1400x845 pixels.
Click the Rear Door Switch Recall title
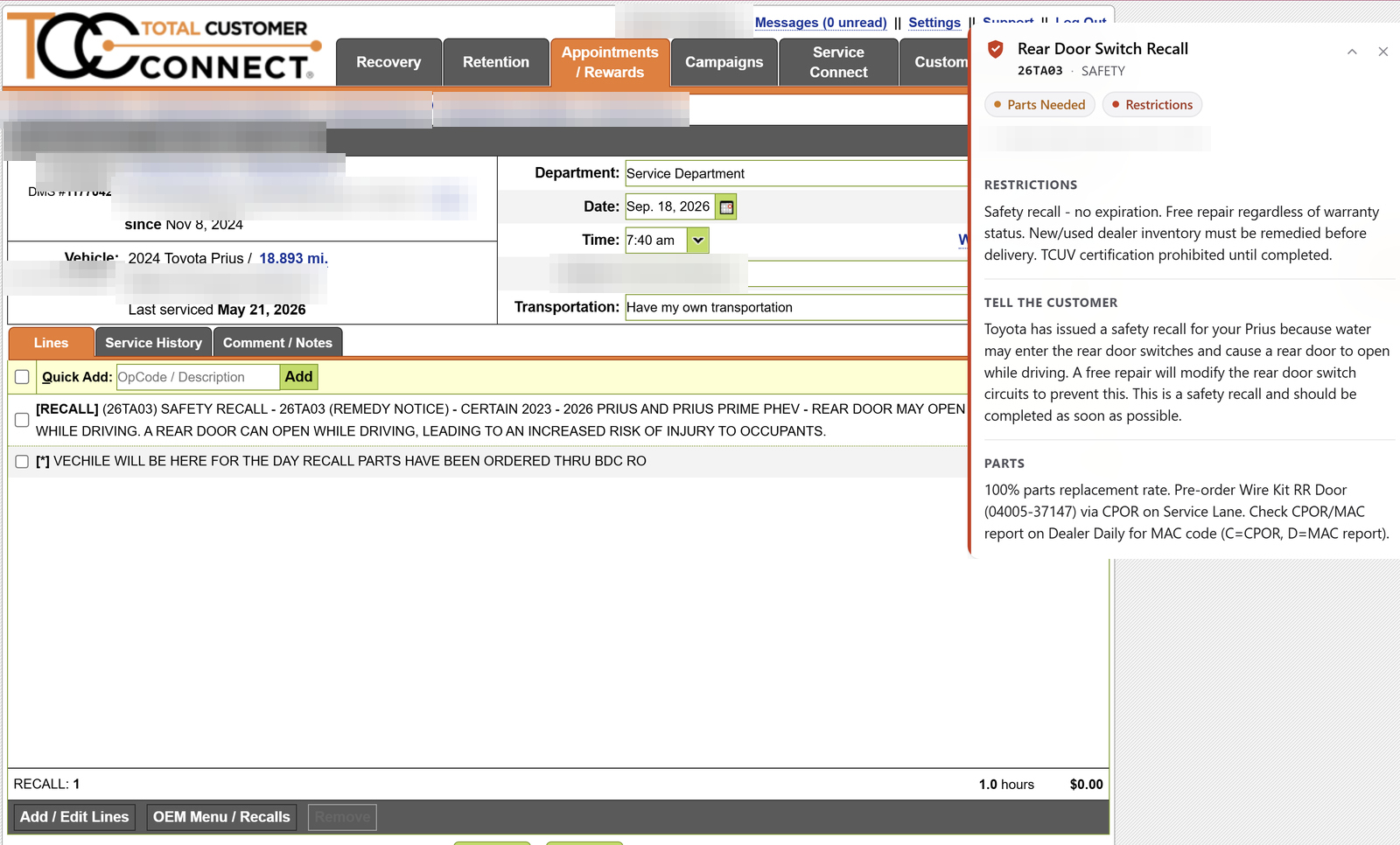1102,49
